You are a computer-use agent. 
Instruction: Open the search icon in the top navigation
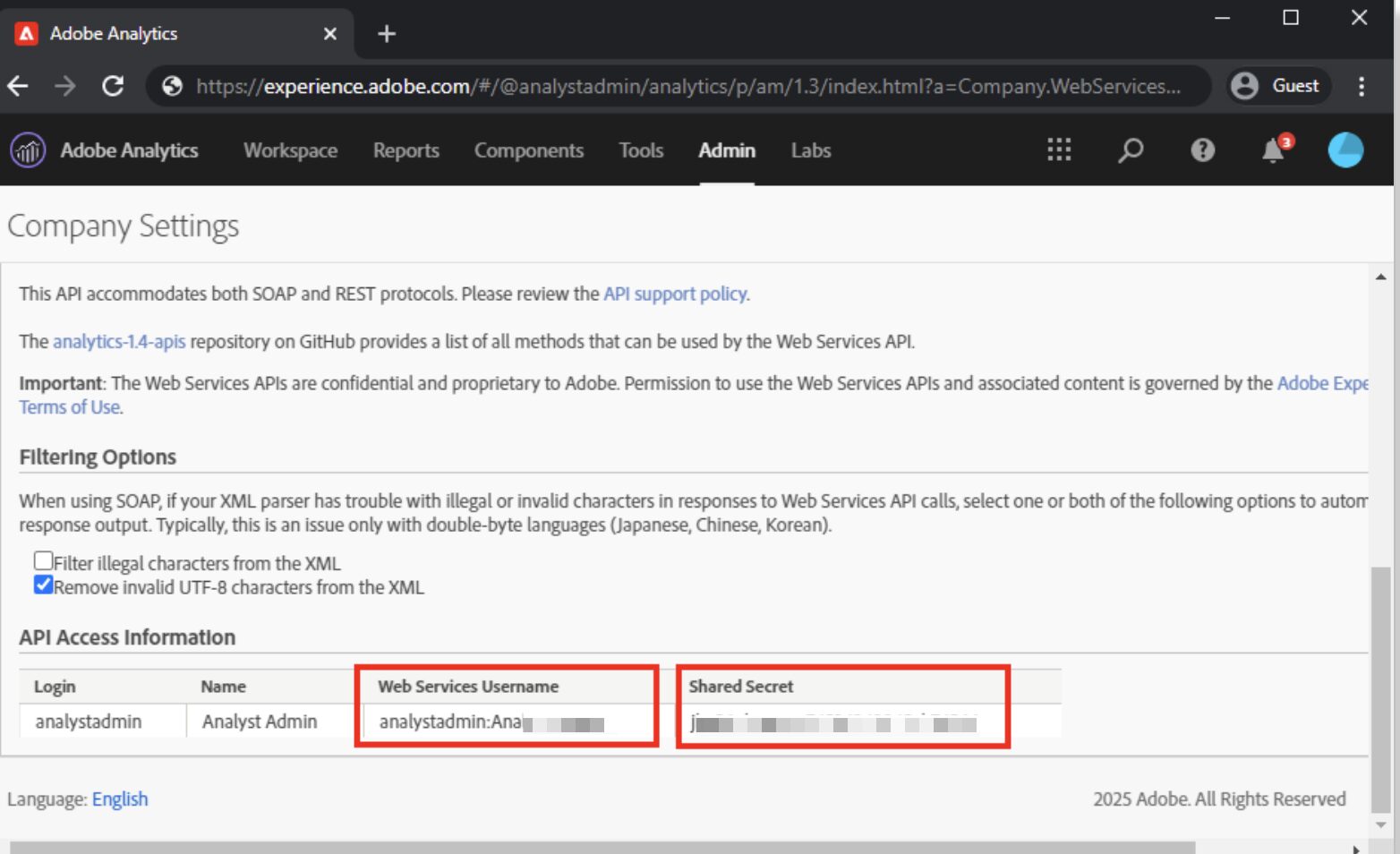pos(1130,149)
